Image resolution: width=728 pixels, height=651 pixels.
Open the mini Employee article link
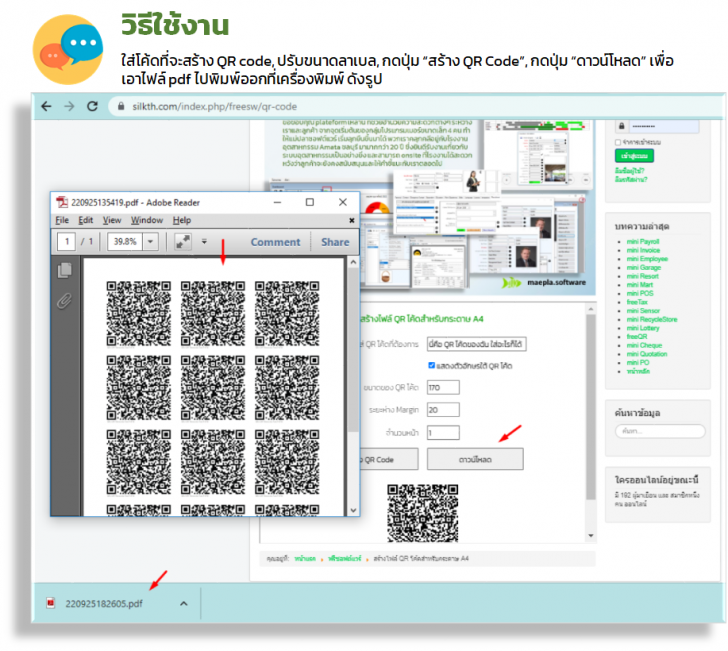click(647, 259)
